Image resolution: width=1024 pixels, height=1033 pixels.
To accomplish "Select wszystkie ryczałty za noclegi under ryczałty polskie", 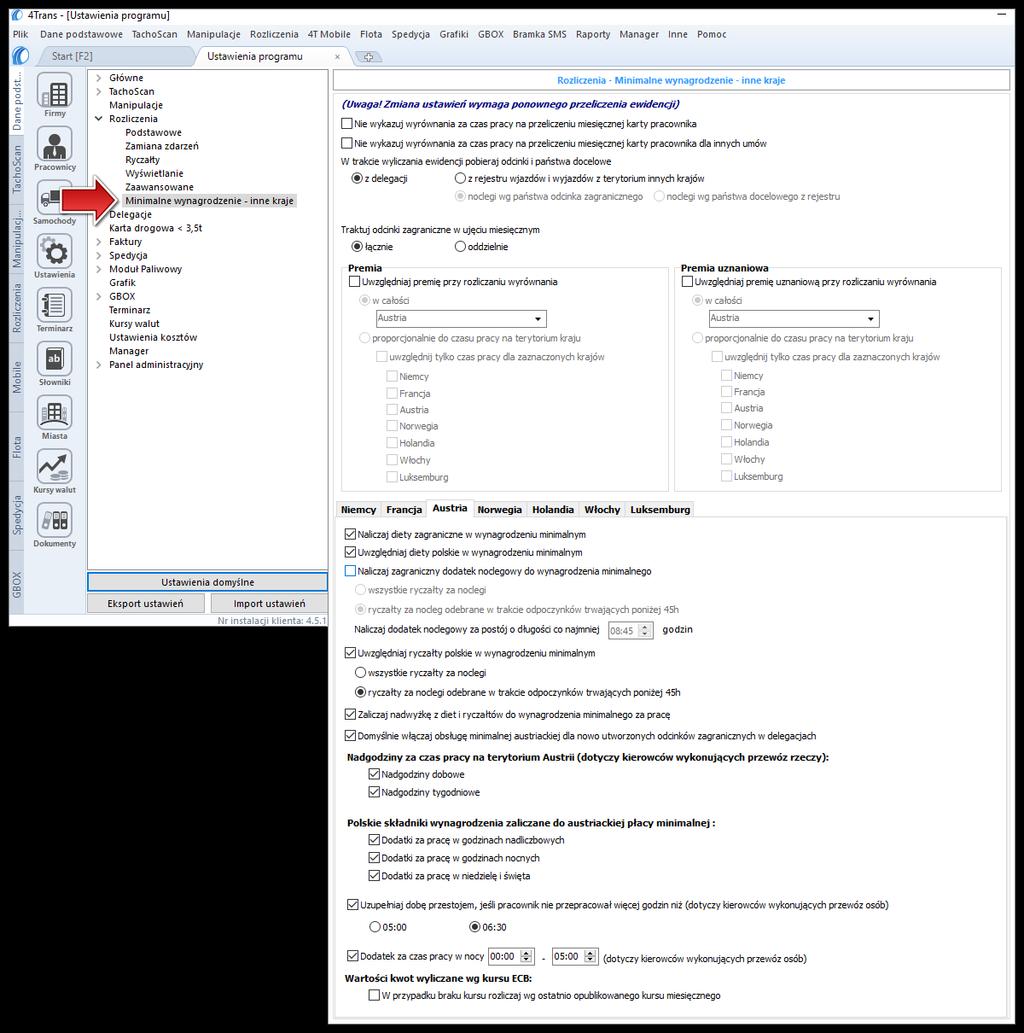I will tap(360, 673).
